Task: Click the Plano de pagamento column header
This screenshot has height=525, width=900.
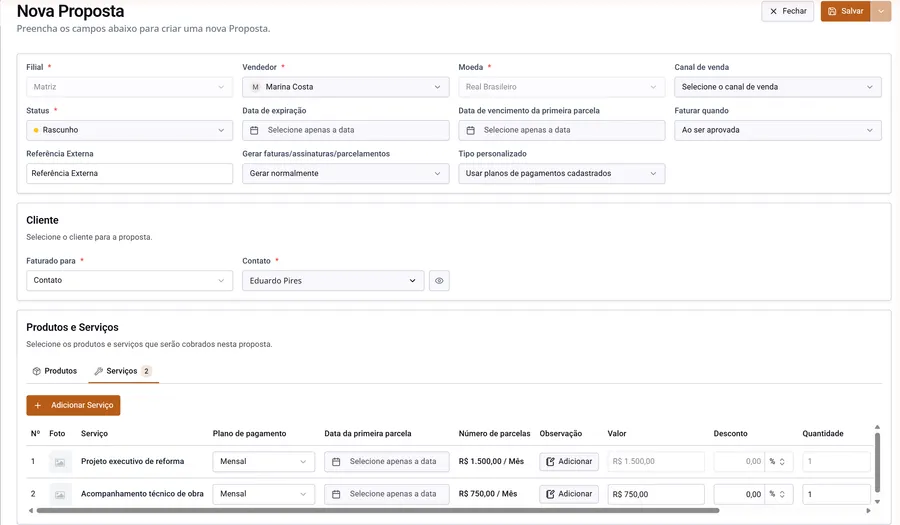Action: click(249, 434)
